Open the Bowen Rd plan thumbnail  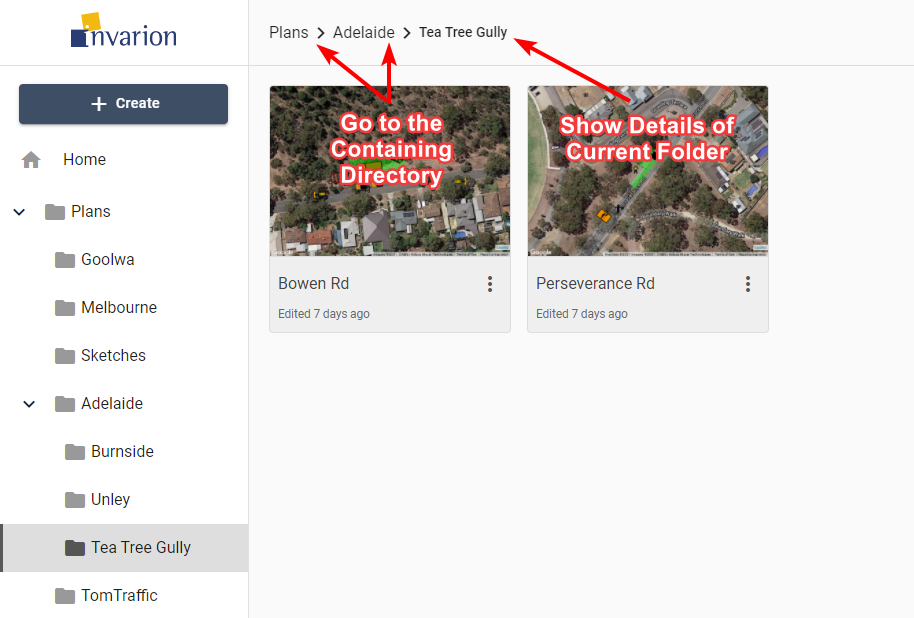click(x=390, y=171)
